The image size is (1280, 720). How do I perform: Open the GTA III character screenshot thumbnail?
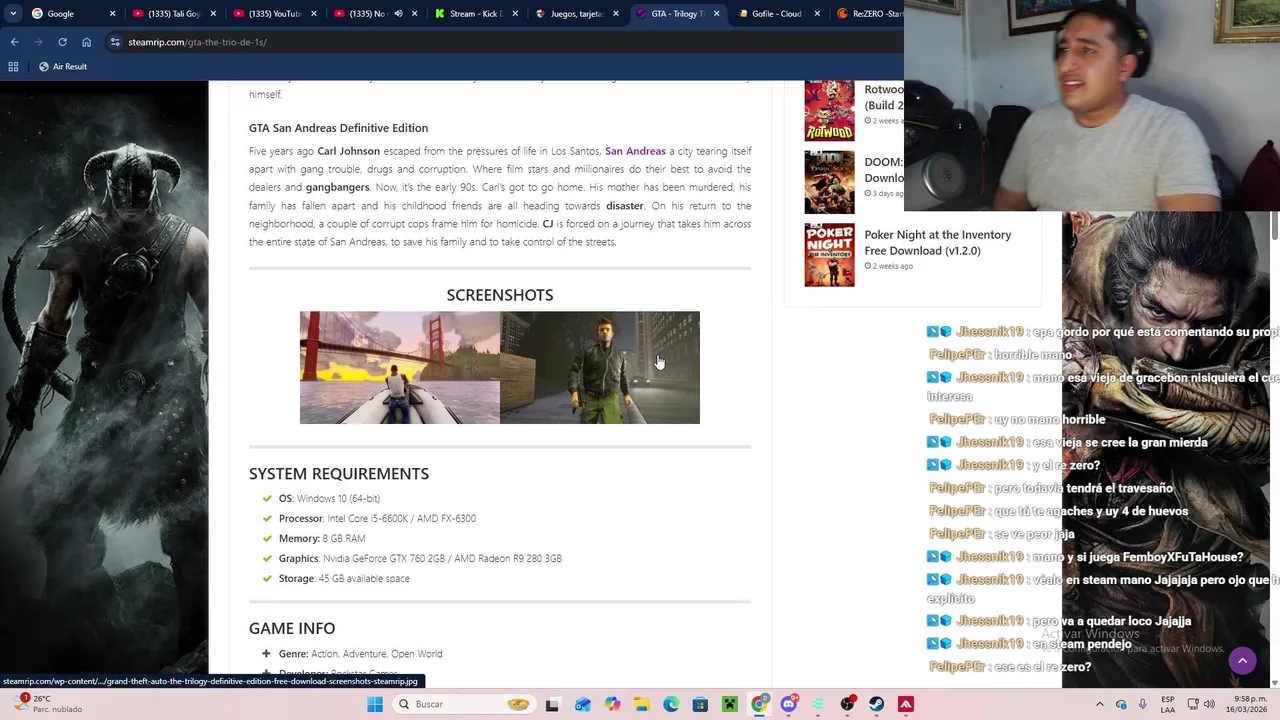[x=600, y=367]
